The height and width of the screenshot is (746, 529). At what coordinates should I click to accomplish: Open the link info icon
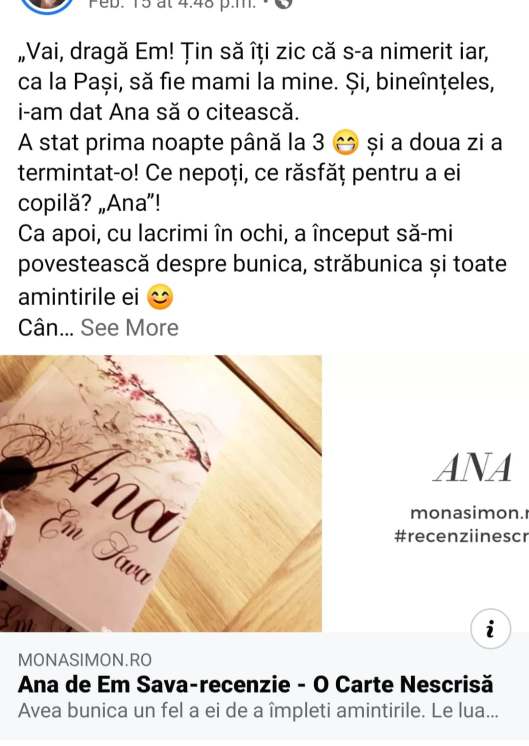tap(490, 628)
